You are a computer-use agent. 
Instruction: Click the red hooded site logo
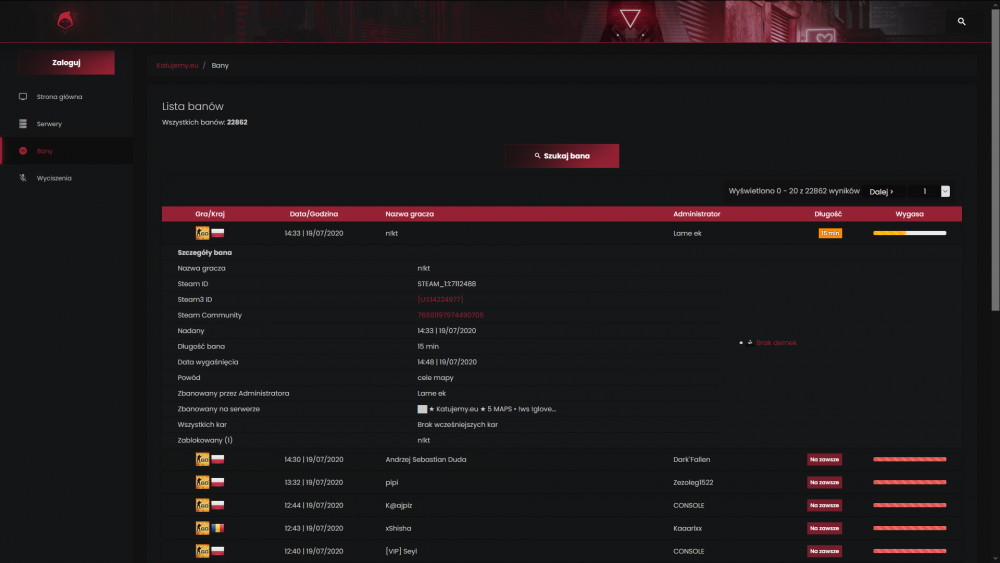(x=65, y=20)
